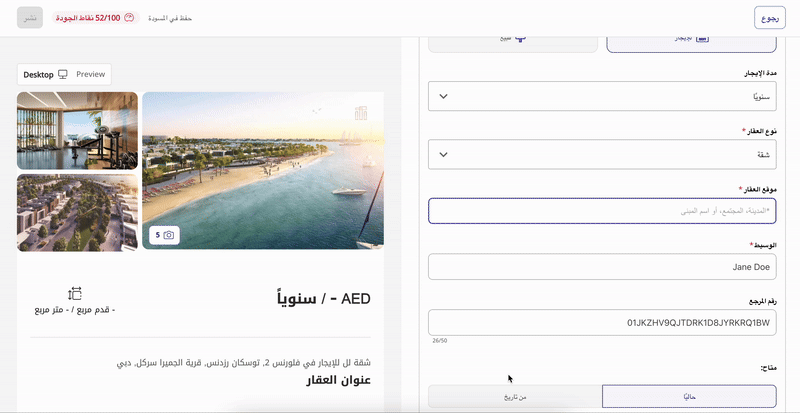Click the area size dimensions icon

(75, 294)
